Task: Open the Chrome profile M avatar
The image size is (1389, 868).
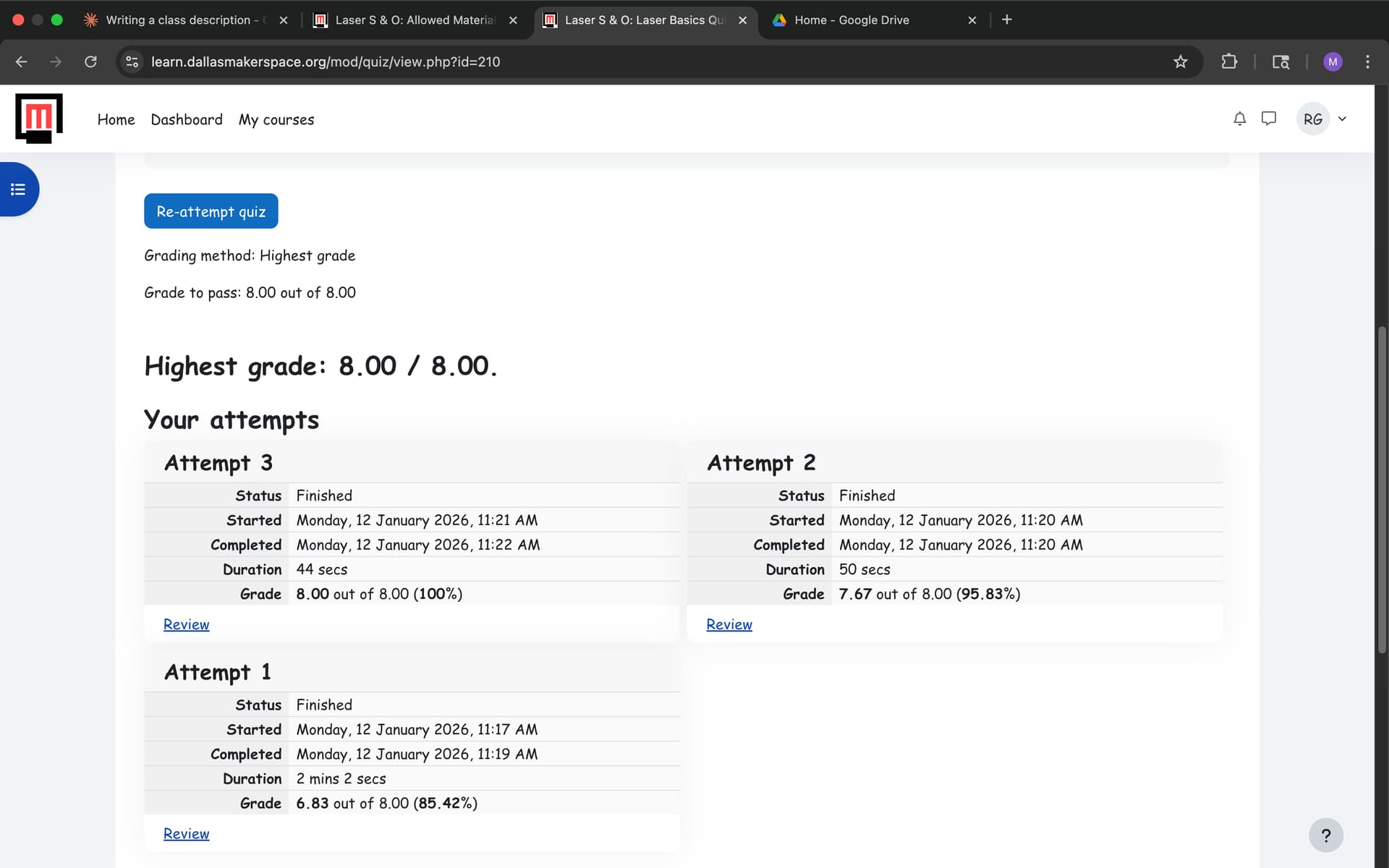Action: [x=1333, y=61]
